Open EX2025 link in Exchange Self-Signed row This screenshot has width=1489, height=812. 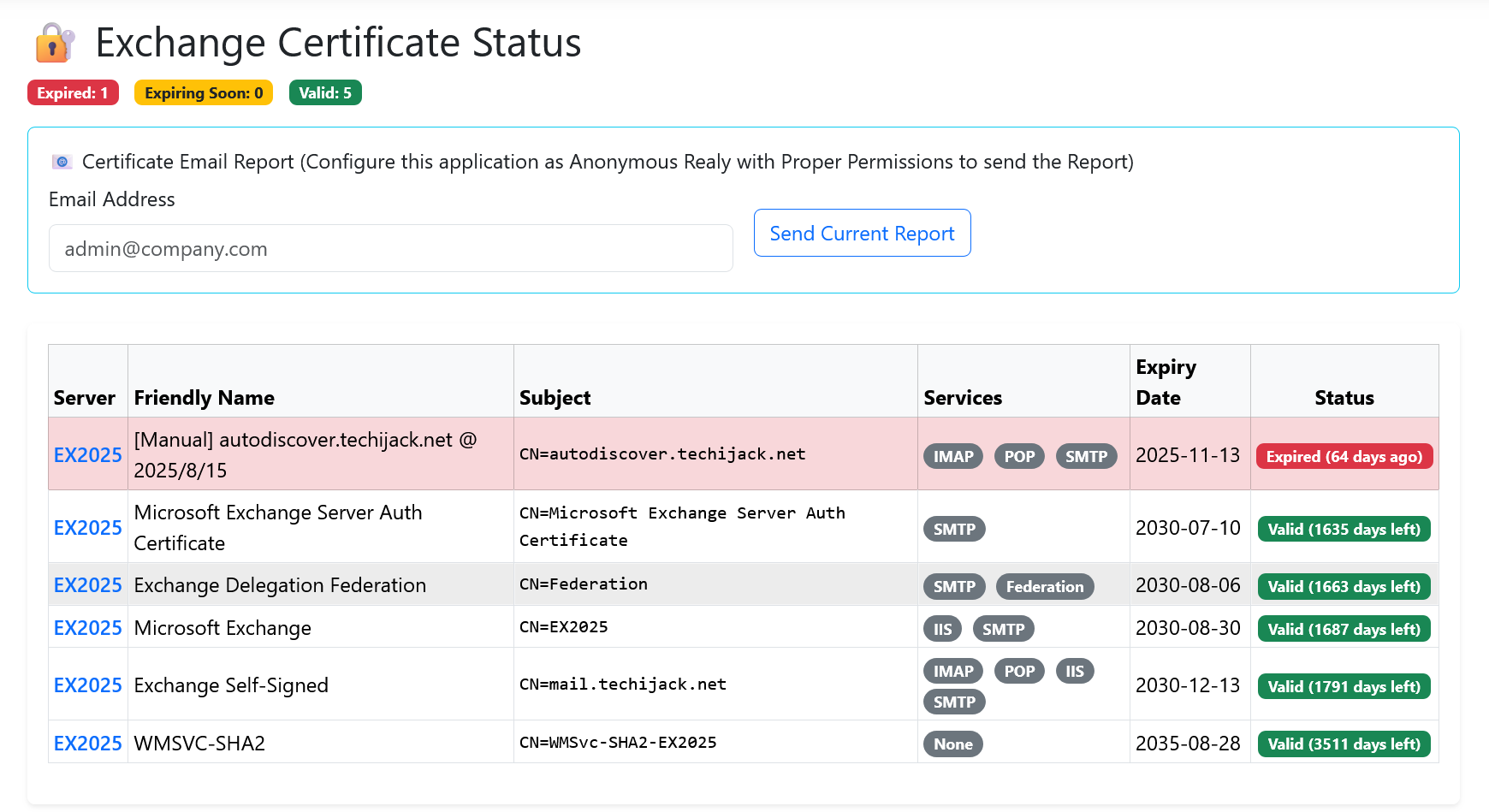point(87,685)
